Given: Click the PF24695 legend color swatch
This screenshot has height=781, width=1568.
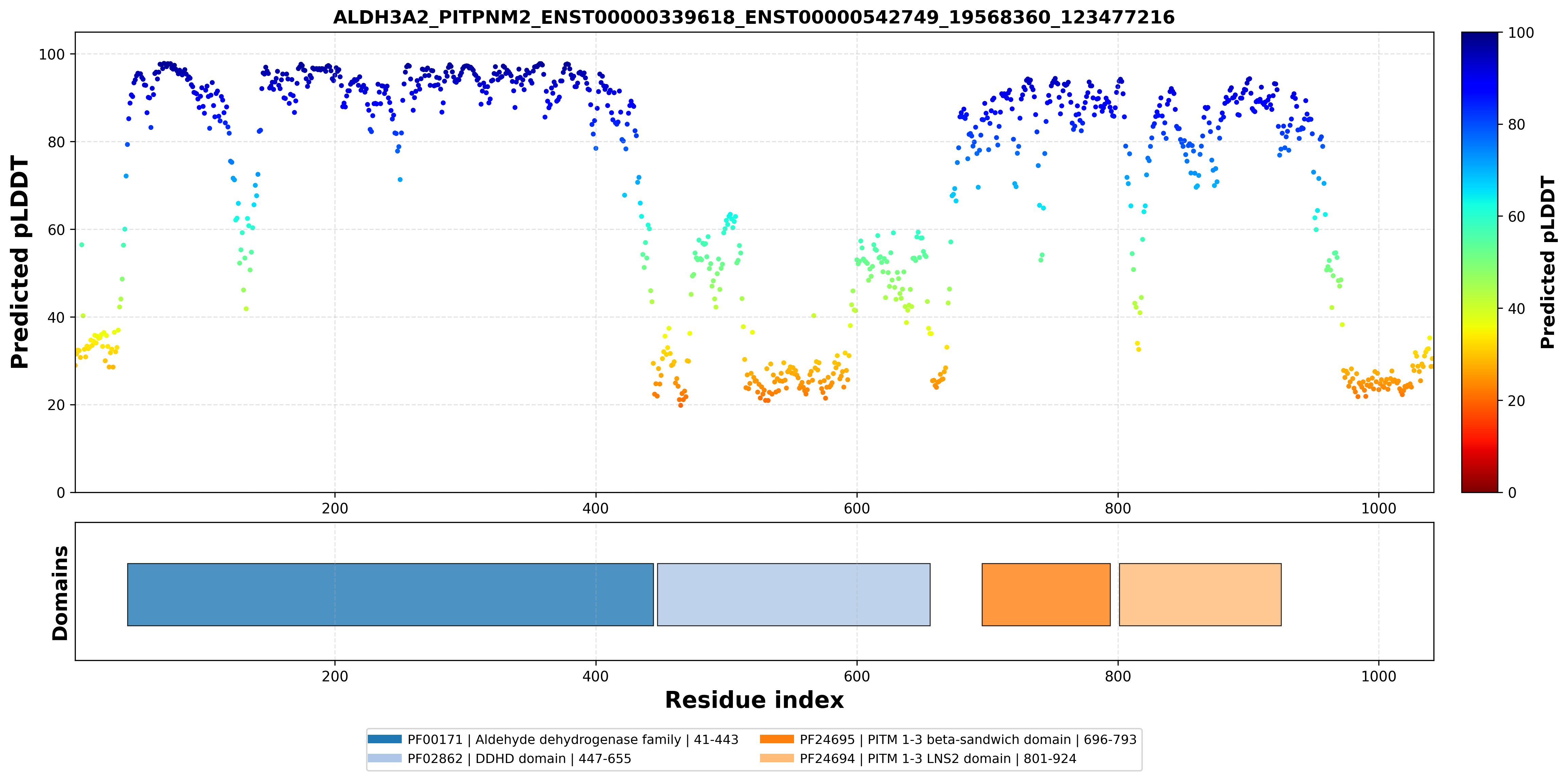Looking at the screenshot, I should tap(777, 739).
